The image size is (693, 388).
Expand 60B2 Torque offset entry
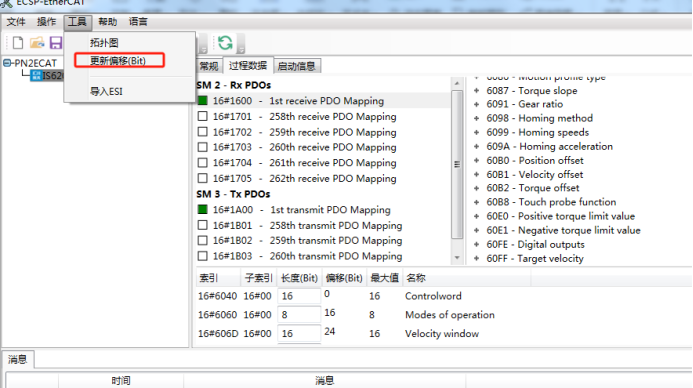click(476, 188)
